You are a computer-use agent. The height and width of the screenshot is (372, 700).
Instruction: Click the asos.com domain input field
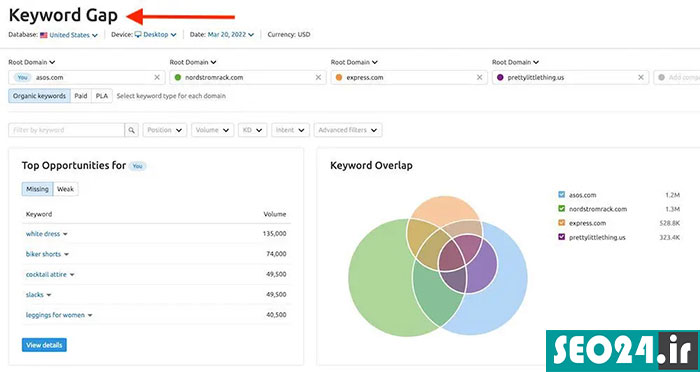[87, 77]
